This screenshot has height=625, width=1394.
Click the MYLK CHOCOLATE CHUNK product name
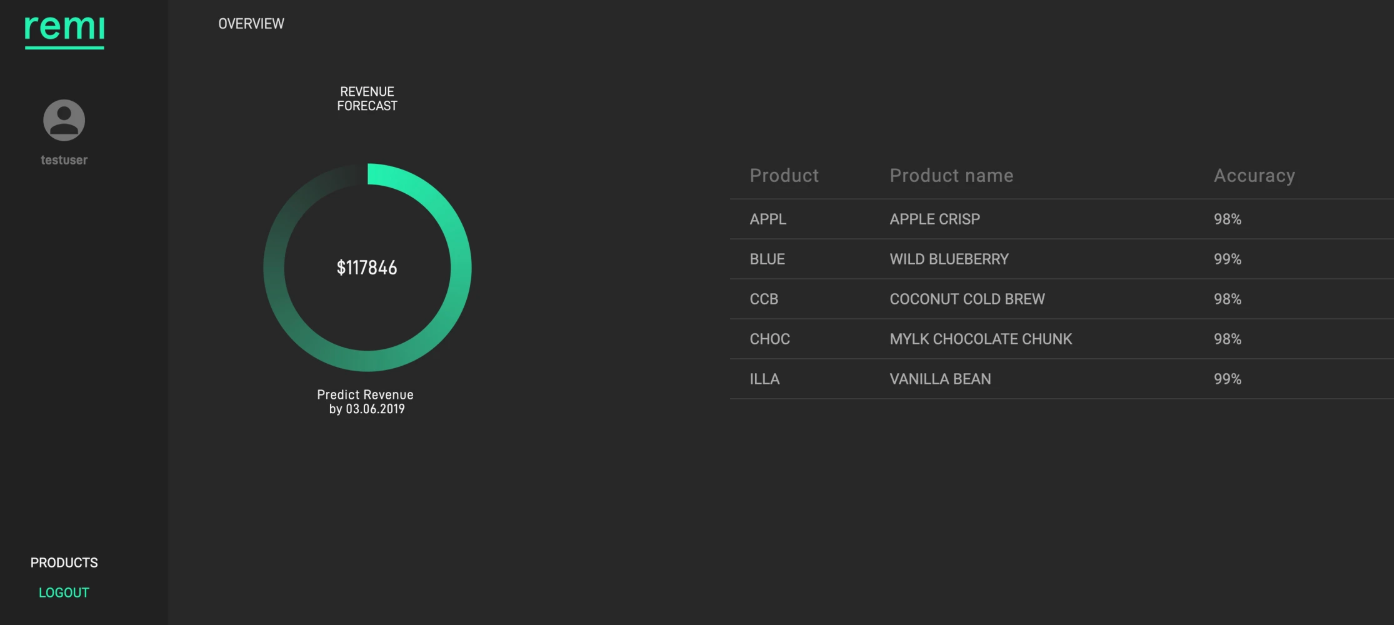[x=981, y=339]
